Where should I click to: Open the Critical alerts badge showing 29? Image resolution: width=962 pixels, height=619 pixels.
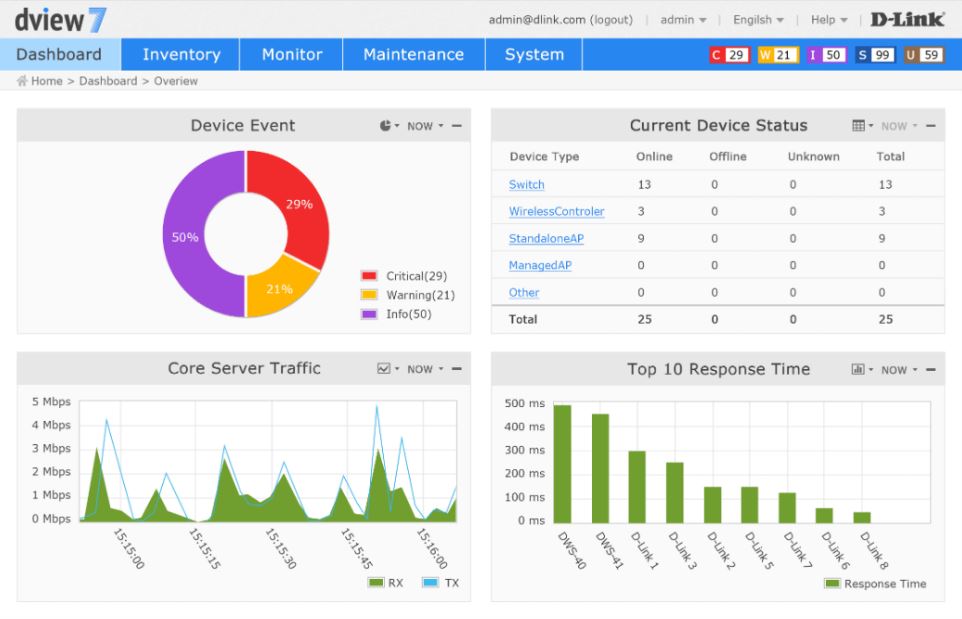click(729, 55)
